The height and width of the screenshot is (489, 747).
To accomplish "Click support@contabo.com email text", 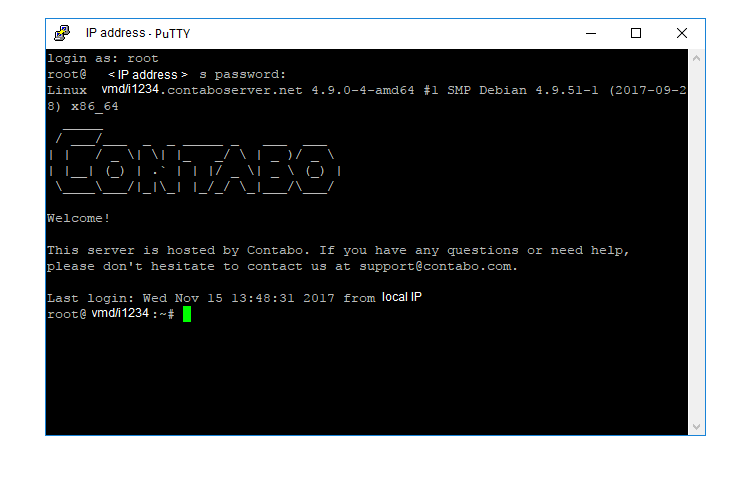I will coord(435,266).
